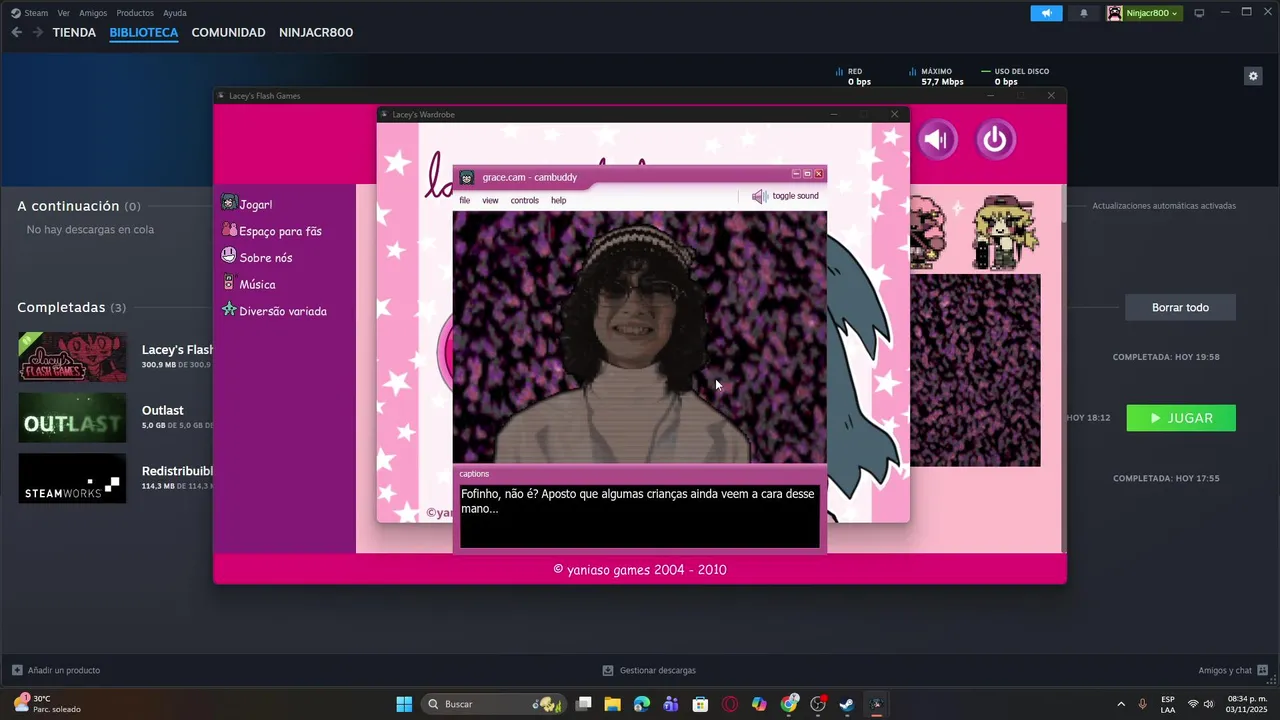Image resolution: width=1280 pixels, height=720 pixels.
Task: Open the file menu in cambuddy
Action: click(x=465, y=200)
